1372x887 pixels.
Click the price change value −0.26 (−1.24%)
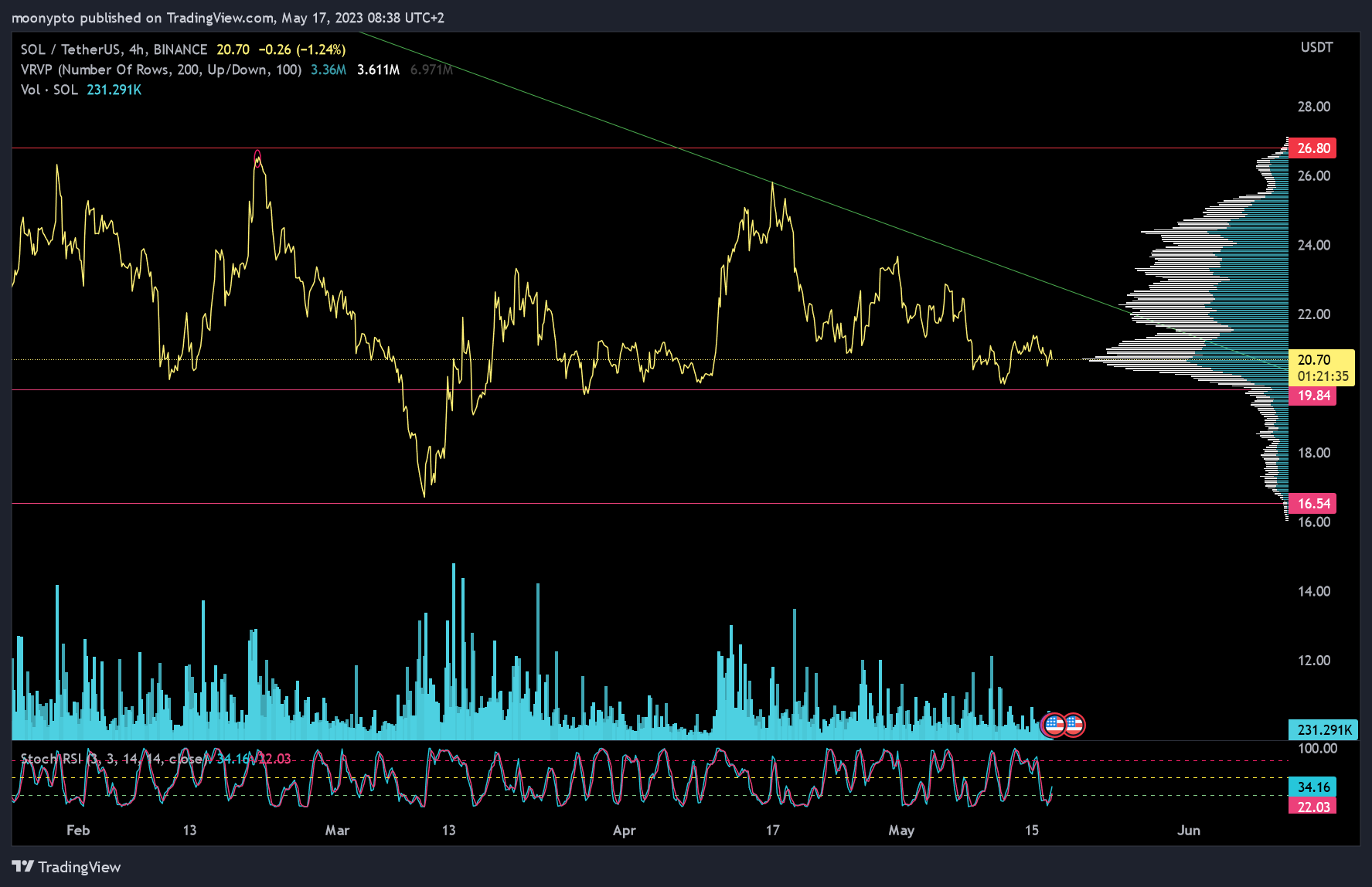click(301, 49)
